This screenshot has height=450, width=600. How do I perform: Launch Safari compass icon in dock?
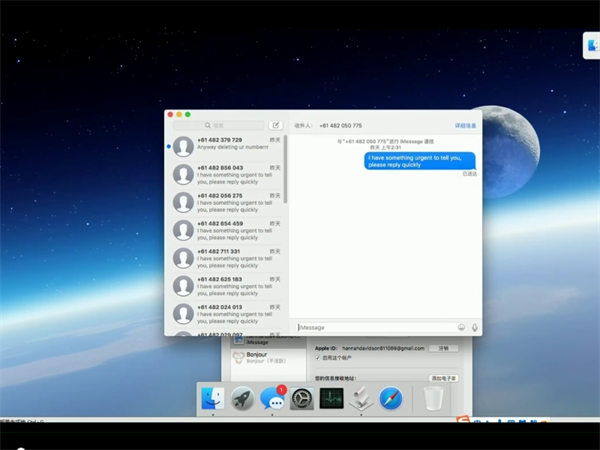(390, 399)
